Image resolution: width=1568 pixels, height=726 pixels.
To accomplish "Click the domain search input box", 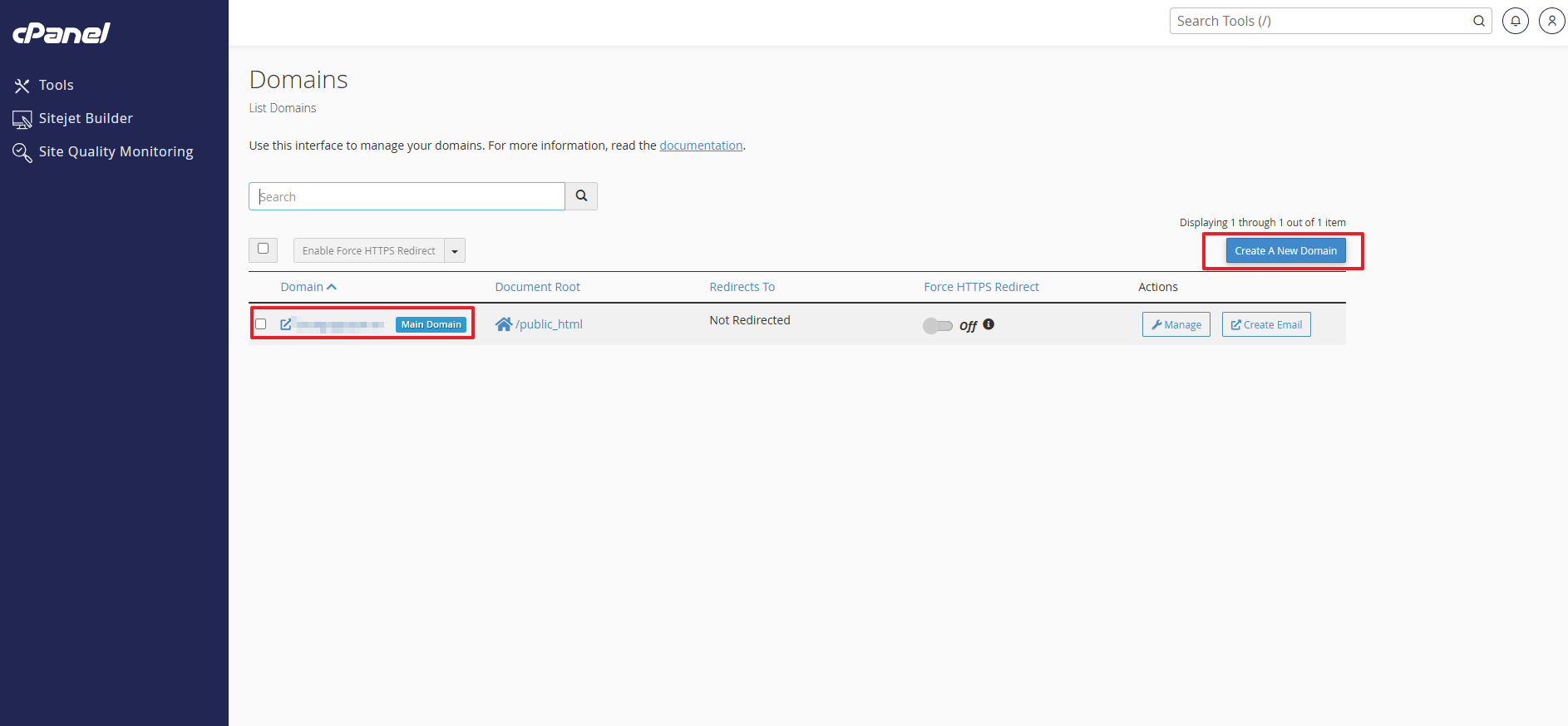I will pyautogui.click(x=407, y=196).
